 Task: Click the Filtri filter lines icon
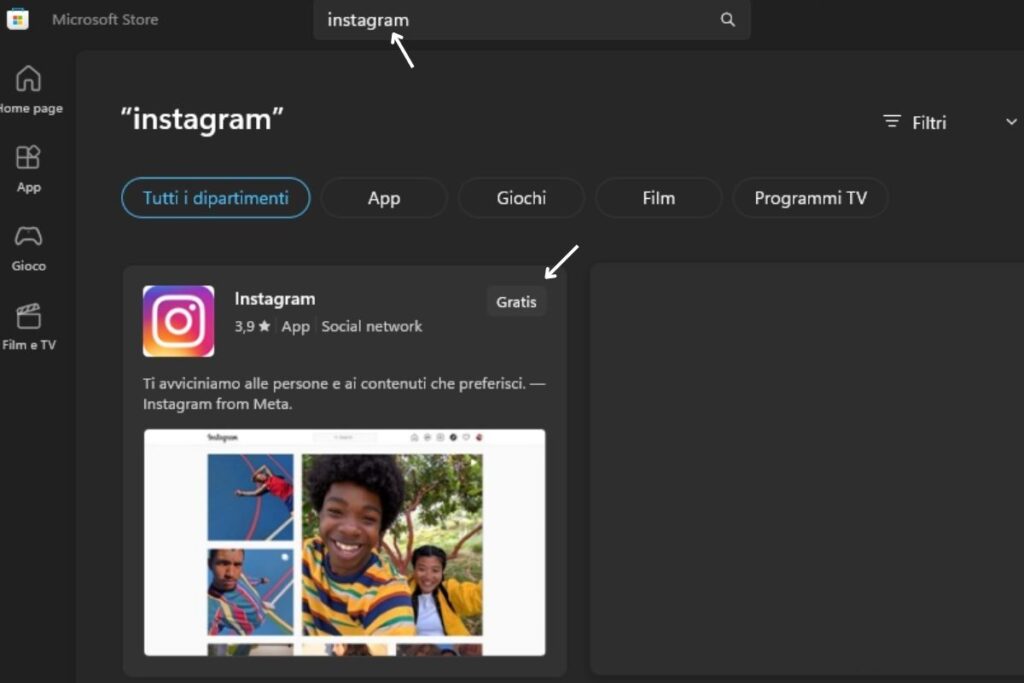click(891, 121)
